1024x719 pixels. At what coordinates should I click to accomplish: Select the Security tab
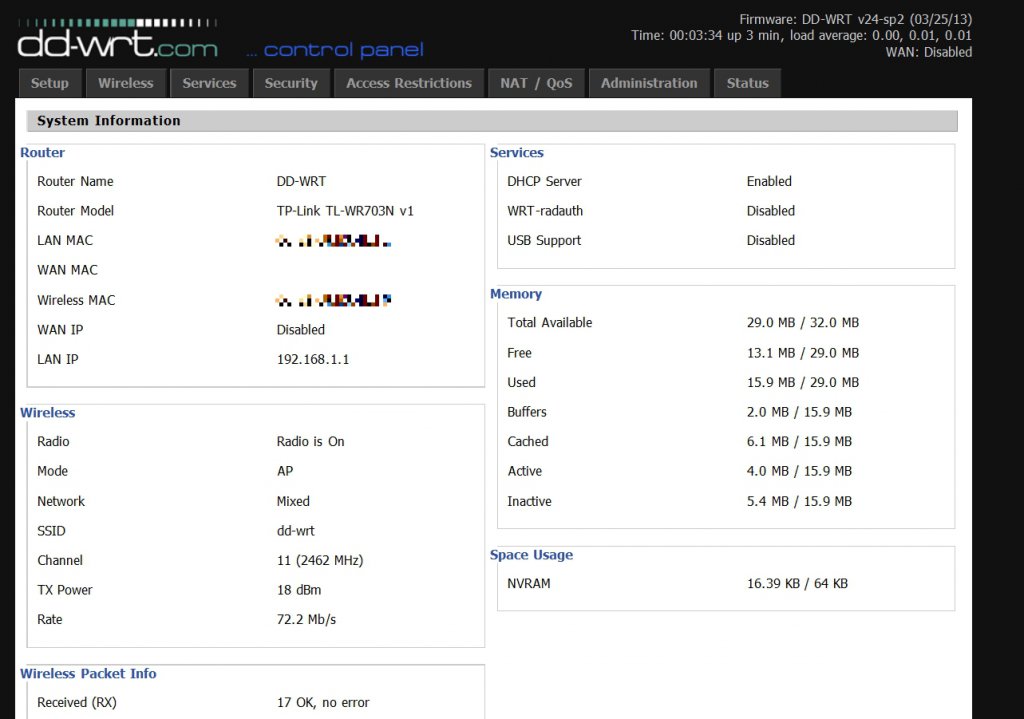tap(291, 83)
